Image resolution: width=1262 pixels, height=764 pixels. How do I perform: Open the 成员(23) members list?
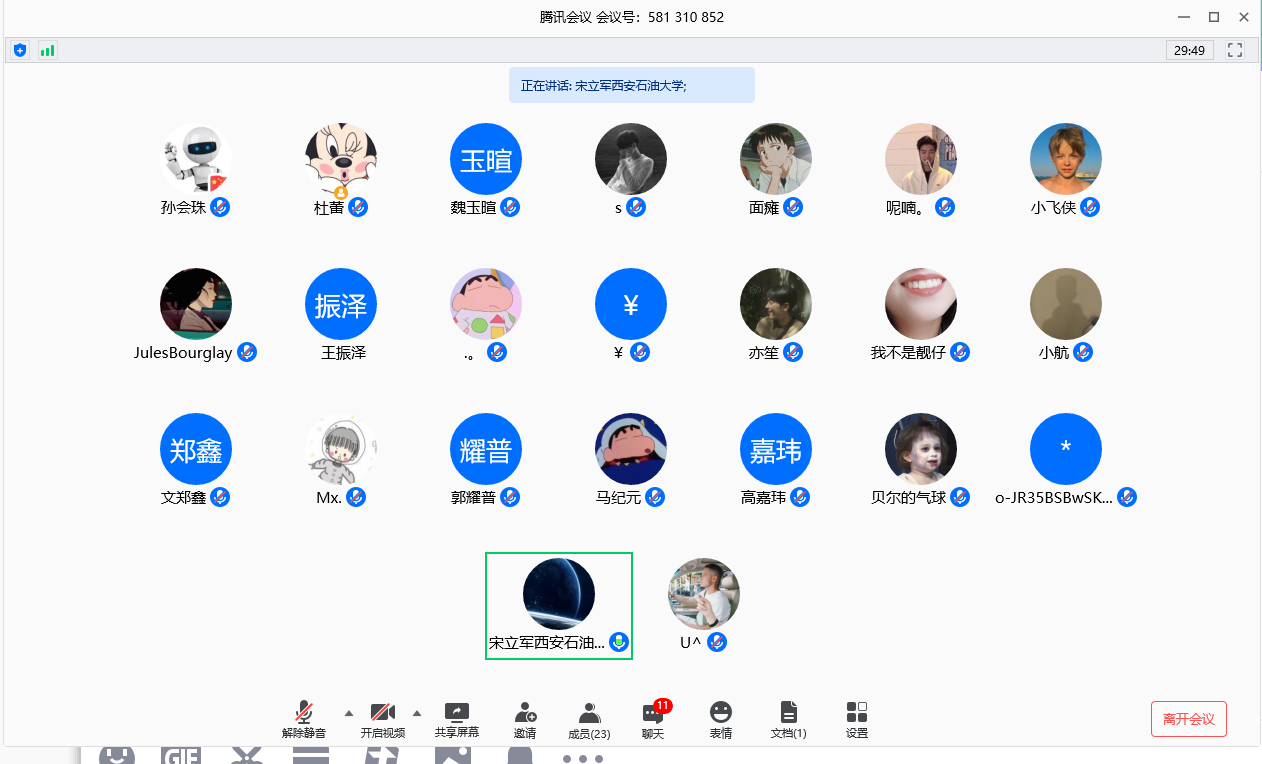(x=589, y=719)
